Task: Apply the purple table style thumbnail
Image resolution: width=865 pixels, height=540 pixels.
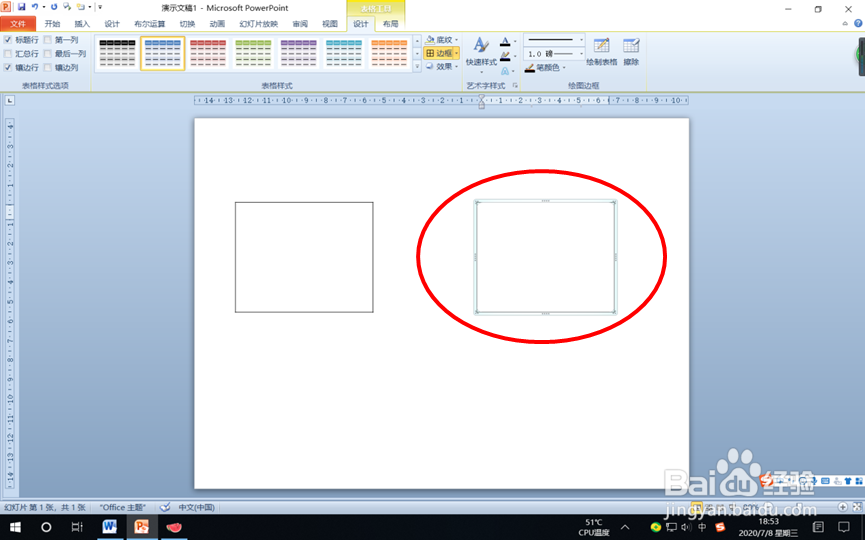Action: pos(298,54)
